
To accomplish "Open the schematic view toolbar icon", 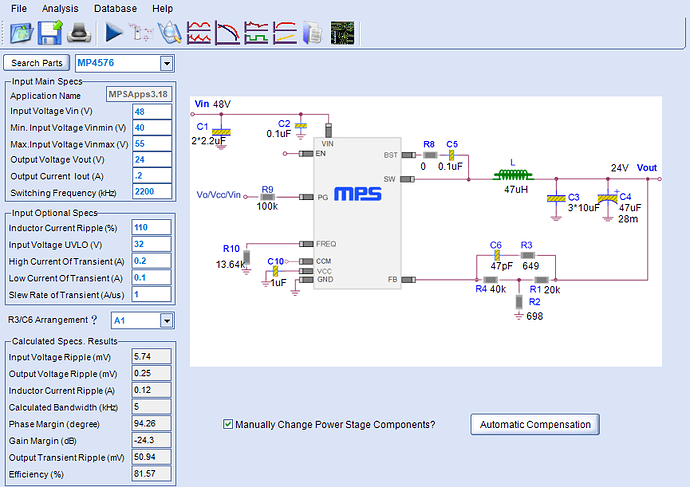I will point(141,33).
